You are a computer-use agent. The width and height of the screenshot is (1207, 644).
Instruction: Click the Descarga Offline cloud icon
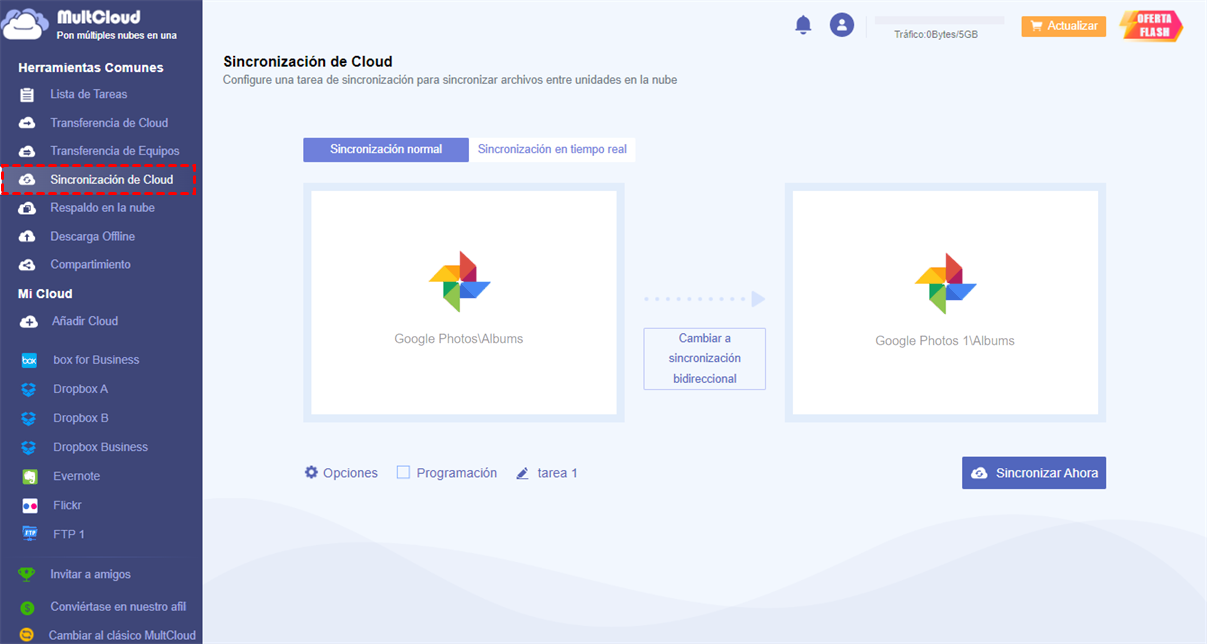click(x=28, y=237)
